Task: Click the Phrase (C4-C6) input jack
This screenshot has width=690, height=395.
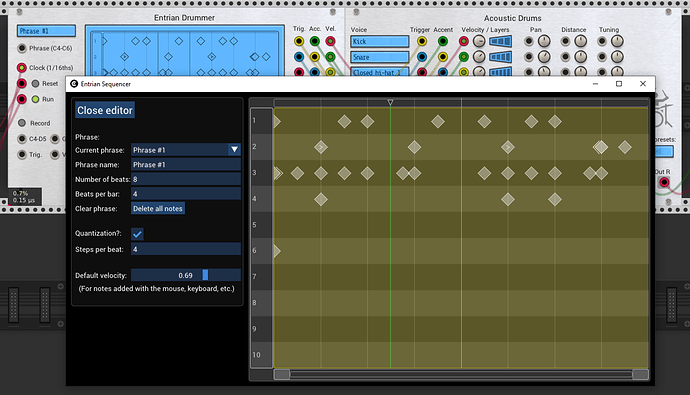Action: pyautogui.click(x=22, y=48)
